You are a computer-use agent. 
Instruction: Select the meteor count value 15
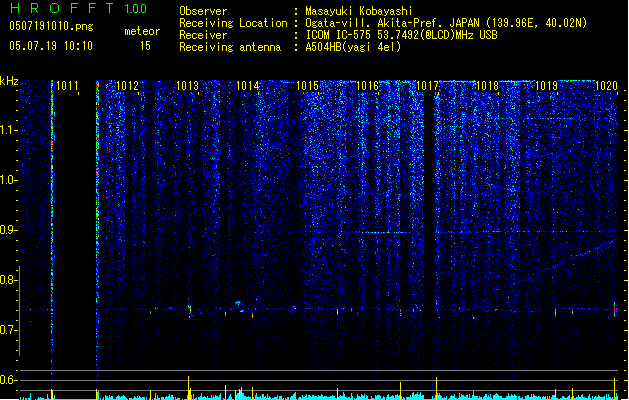145,46
